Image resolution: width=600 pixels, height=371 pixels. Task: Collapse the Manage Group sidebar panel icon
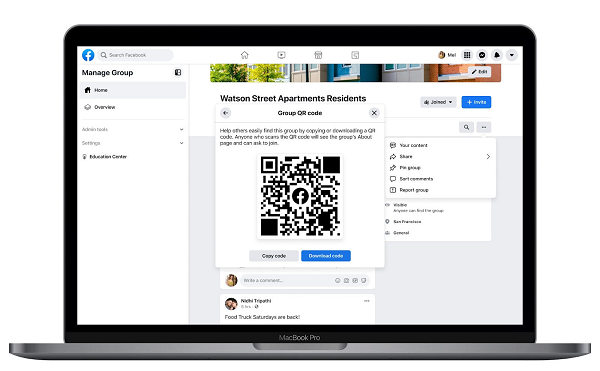(x=178, y=72)
